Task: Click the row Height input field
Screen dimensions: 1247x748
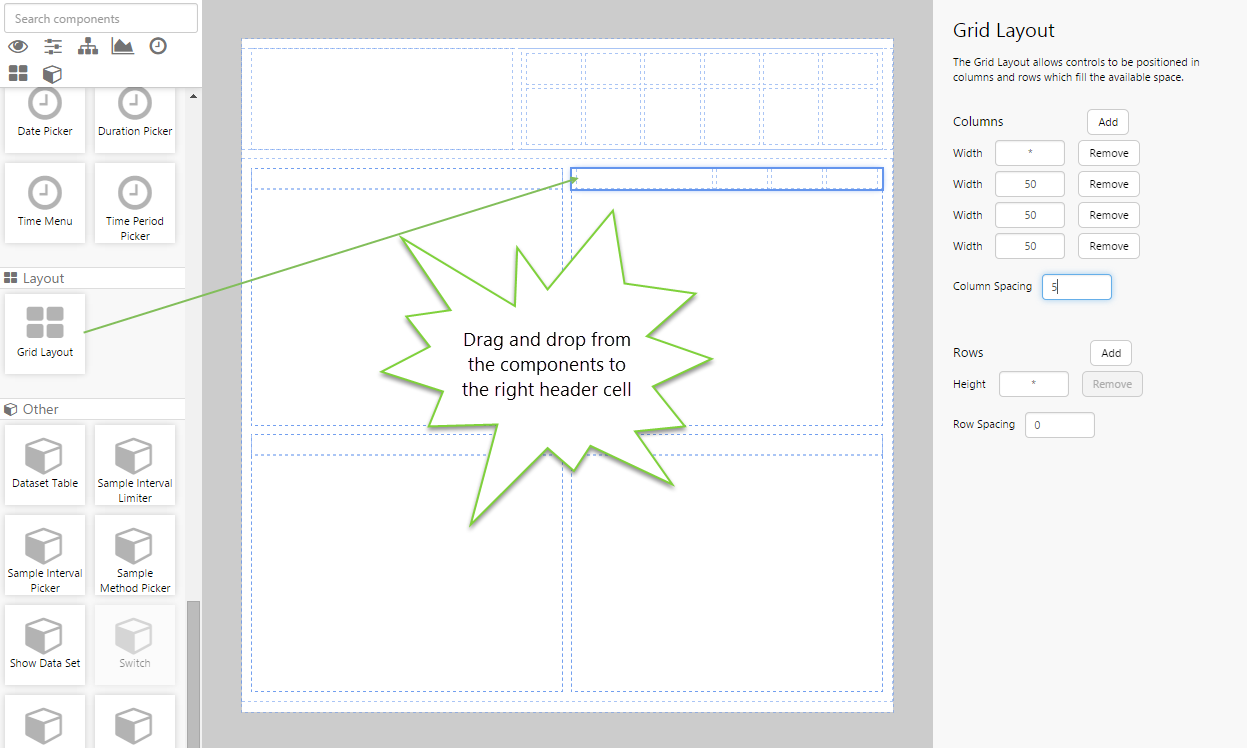Action: point(1033,384)
